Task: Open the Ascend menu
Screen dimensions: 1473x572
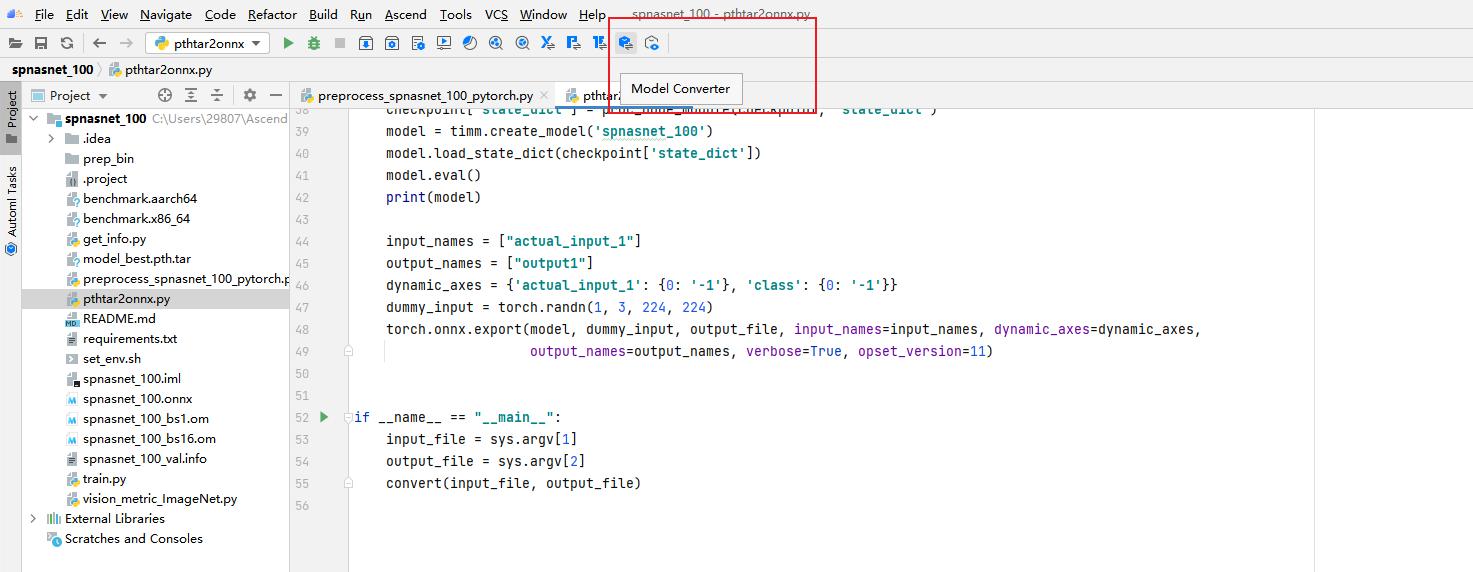Action: click(405, 14)
